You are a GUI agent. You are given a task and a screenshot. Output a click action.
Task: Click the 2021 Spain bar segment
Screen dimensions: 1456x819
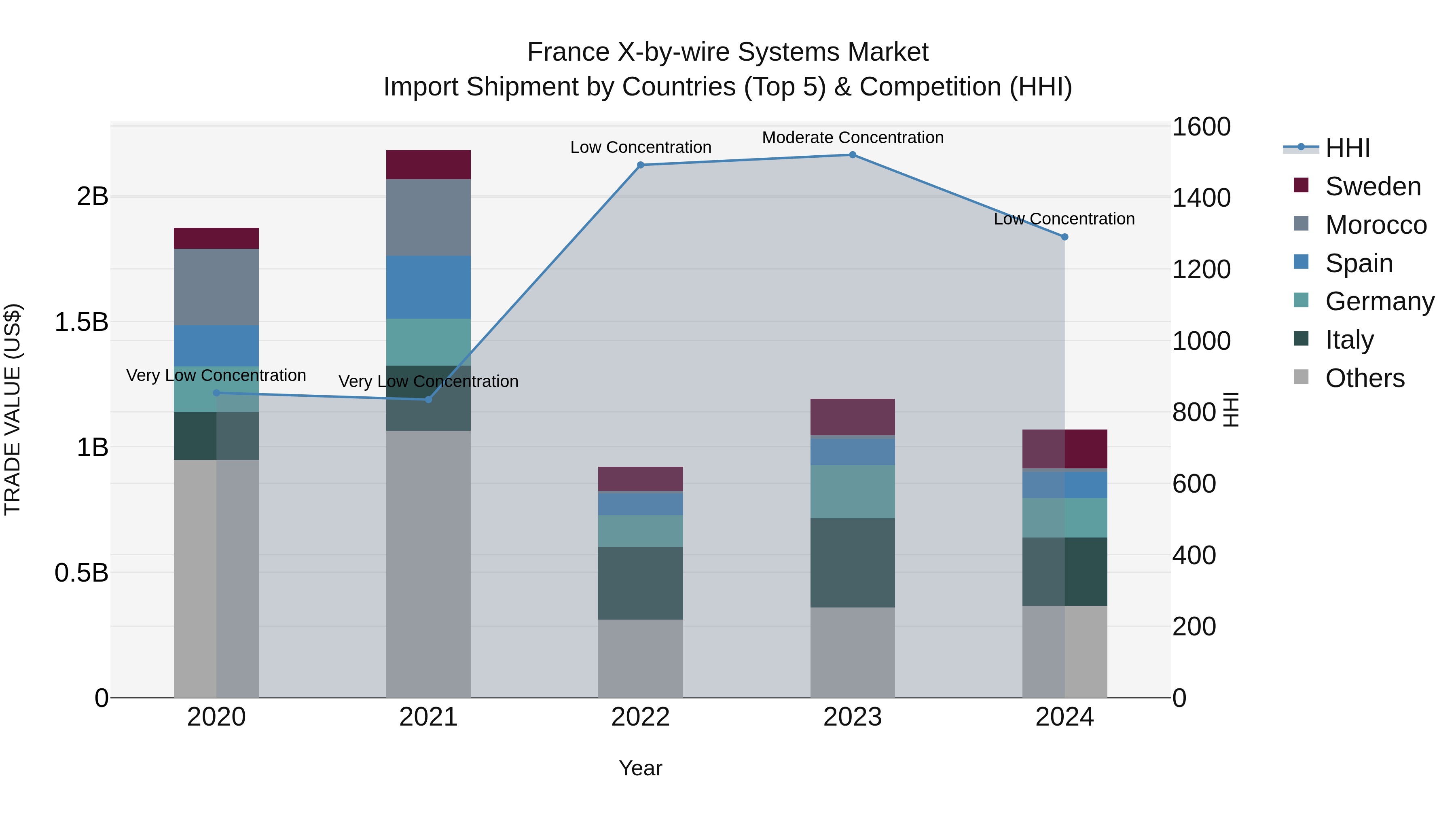point(428,287)
